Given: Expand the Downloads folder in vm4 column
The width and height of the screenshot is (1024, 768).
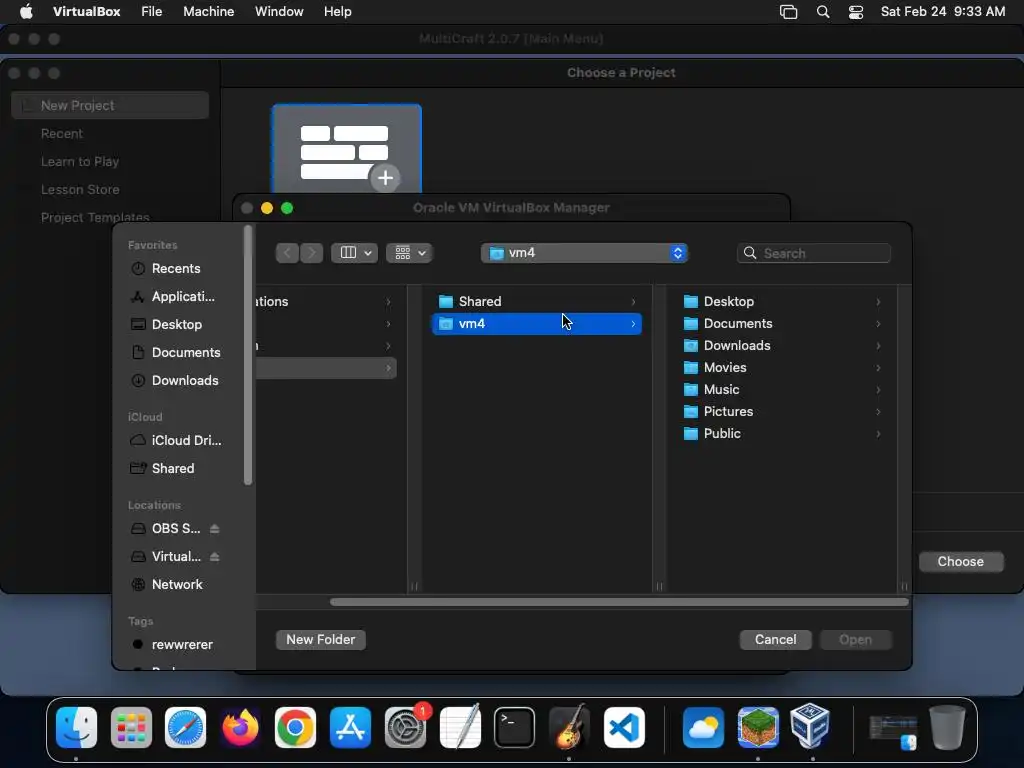Looking at the screenshot, I should click(x=878, y=345).
